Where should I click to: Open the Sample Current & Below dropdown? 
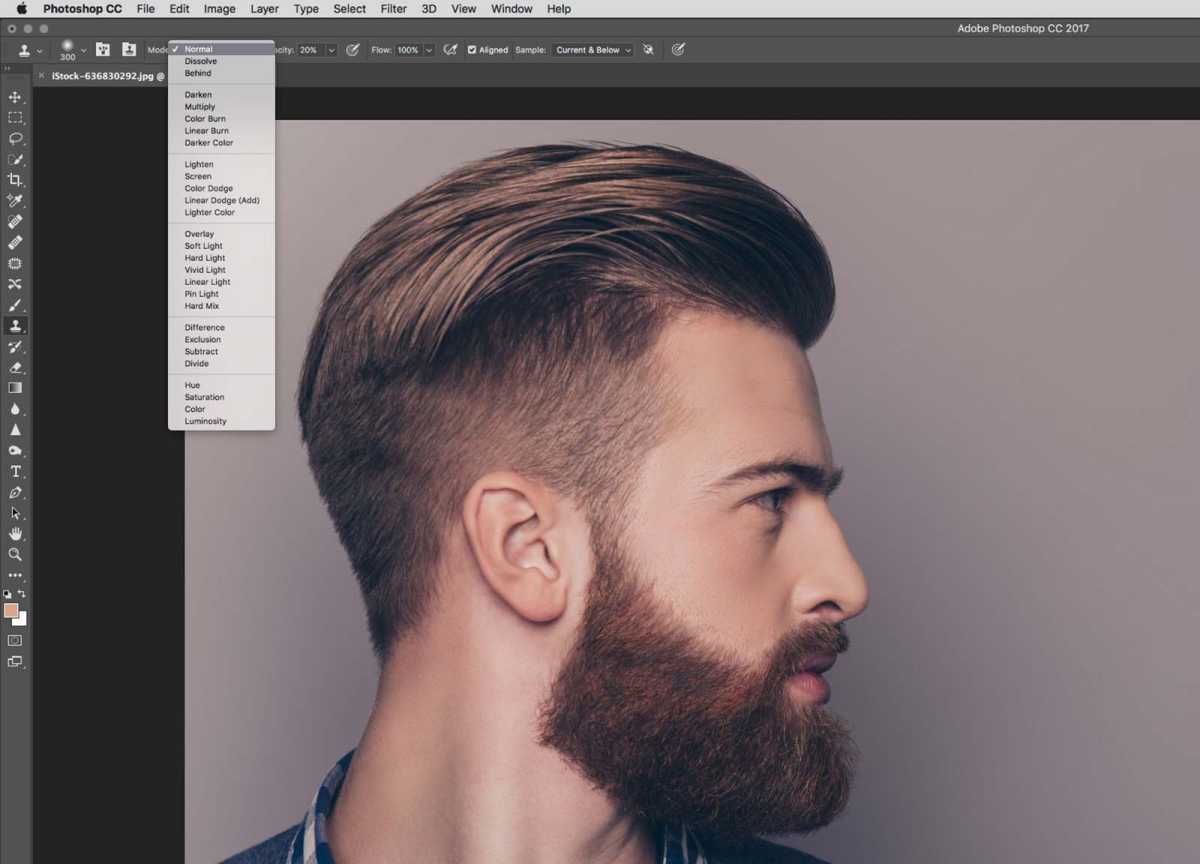pyautogui.click(x=593, y=50)
